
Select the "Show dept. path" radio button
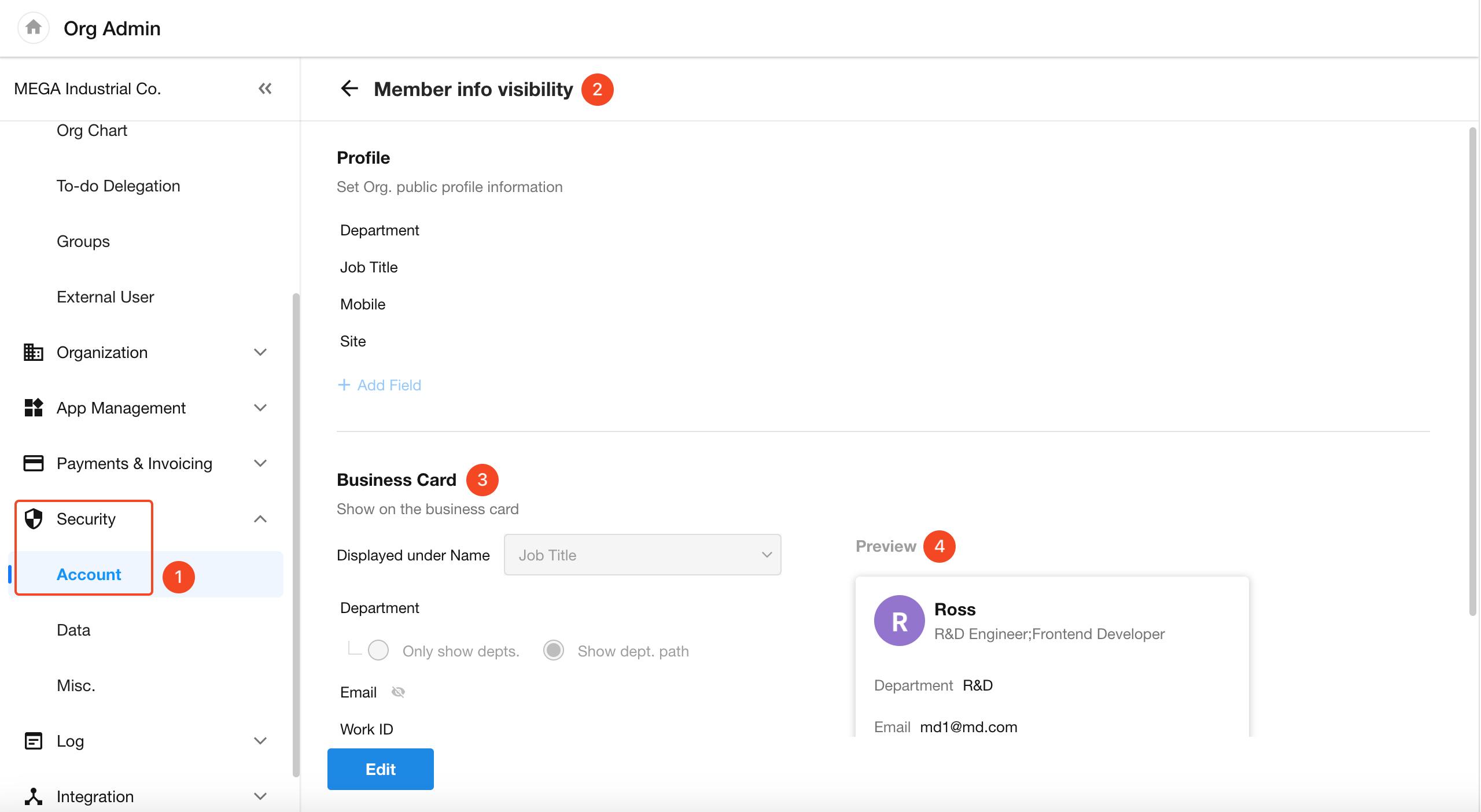pos(554,650)
